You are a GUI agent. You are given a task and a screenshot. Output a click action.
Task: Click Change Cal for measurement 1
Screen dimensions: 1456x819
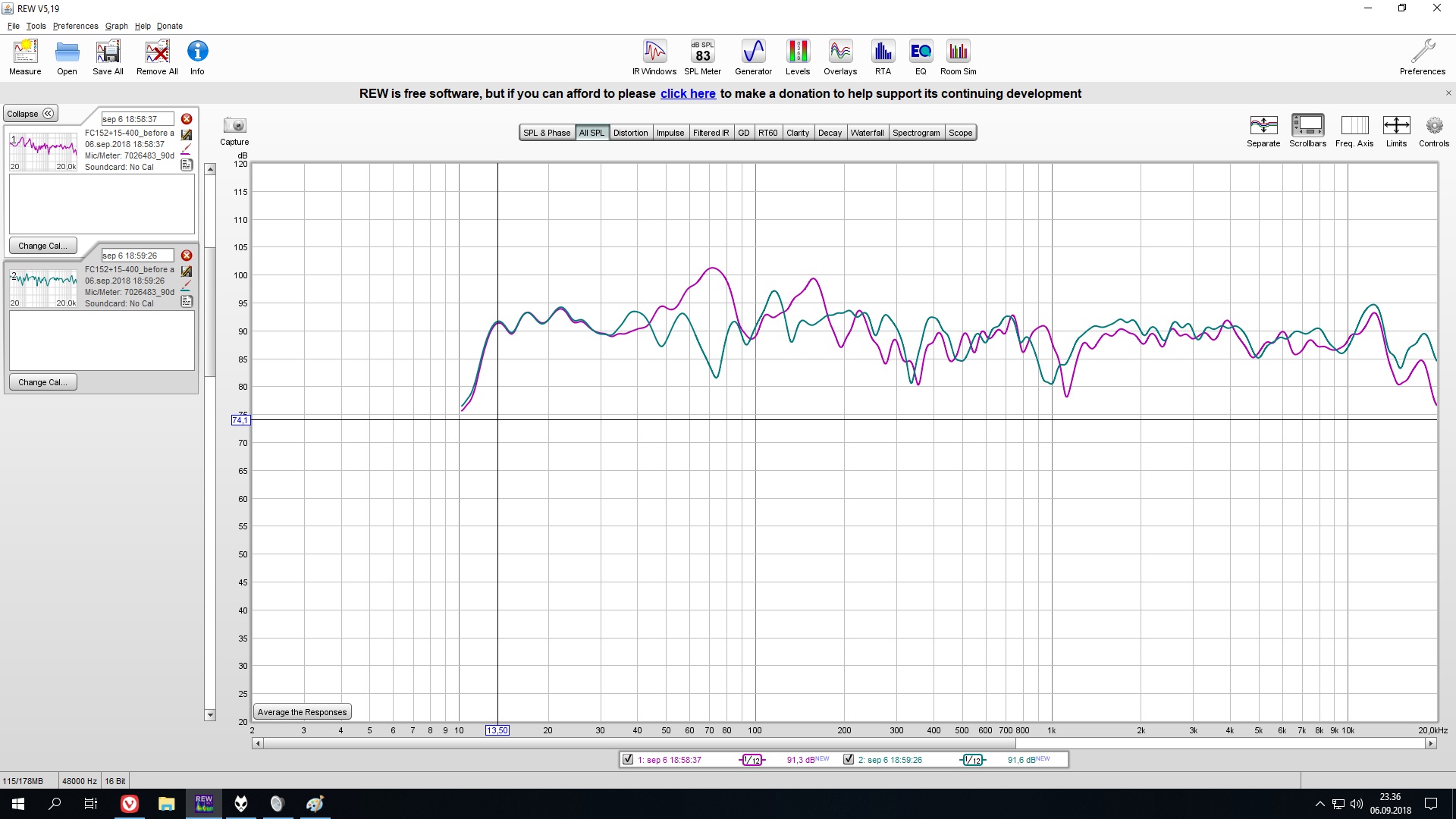pyautogui.click(x=42, y=246)
